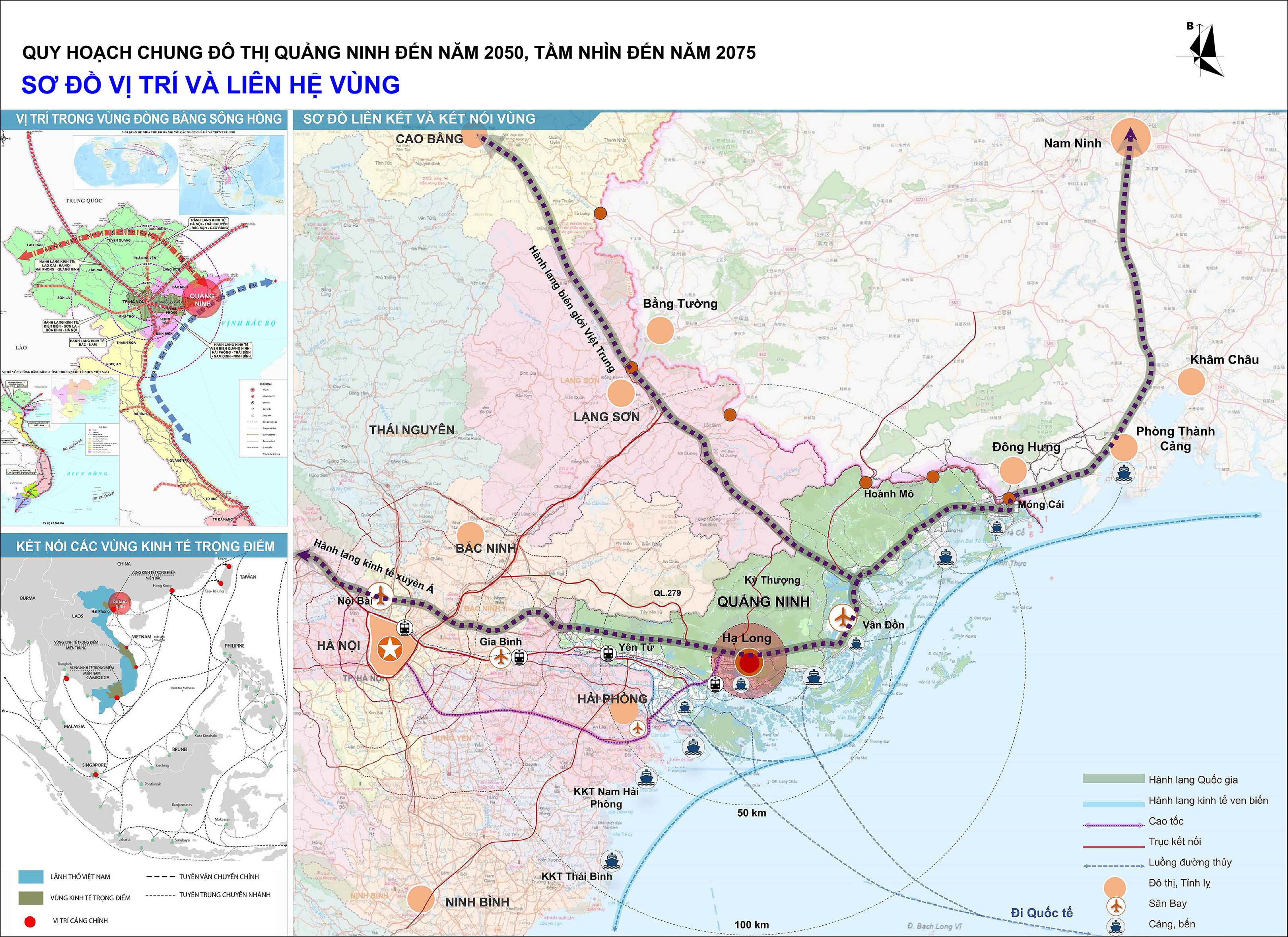Click the 'Hành lang biên giới Việt Trung' label
This screenshot has width=1288, height=937.
click(x=572, y=308)
